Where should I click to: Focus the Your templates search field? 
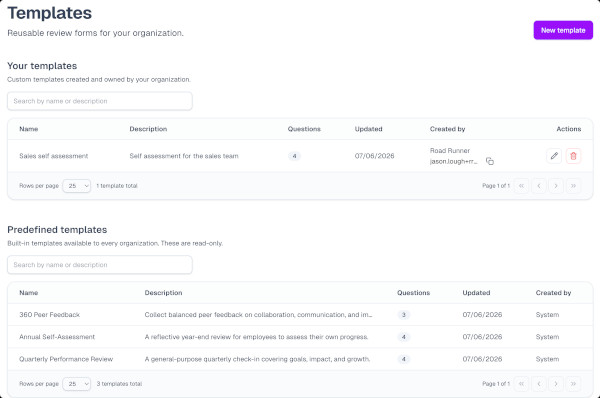tap(99, 101)
